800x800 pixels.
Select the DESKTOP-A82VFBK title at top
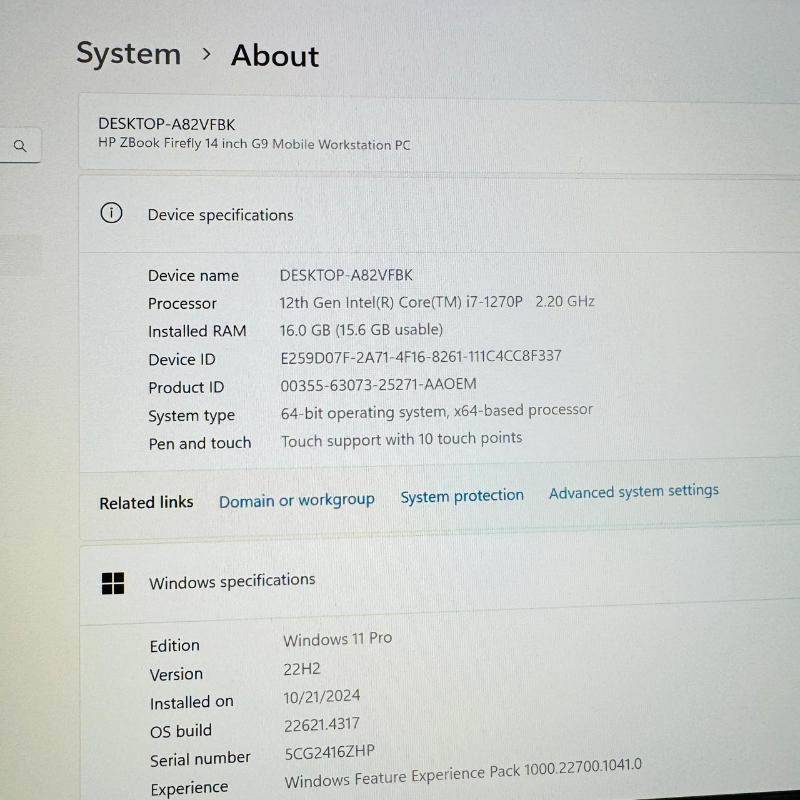point(166,124)
